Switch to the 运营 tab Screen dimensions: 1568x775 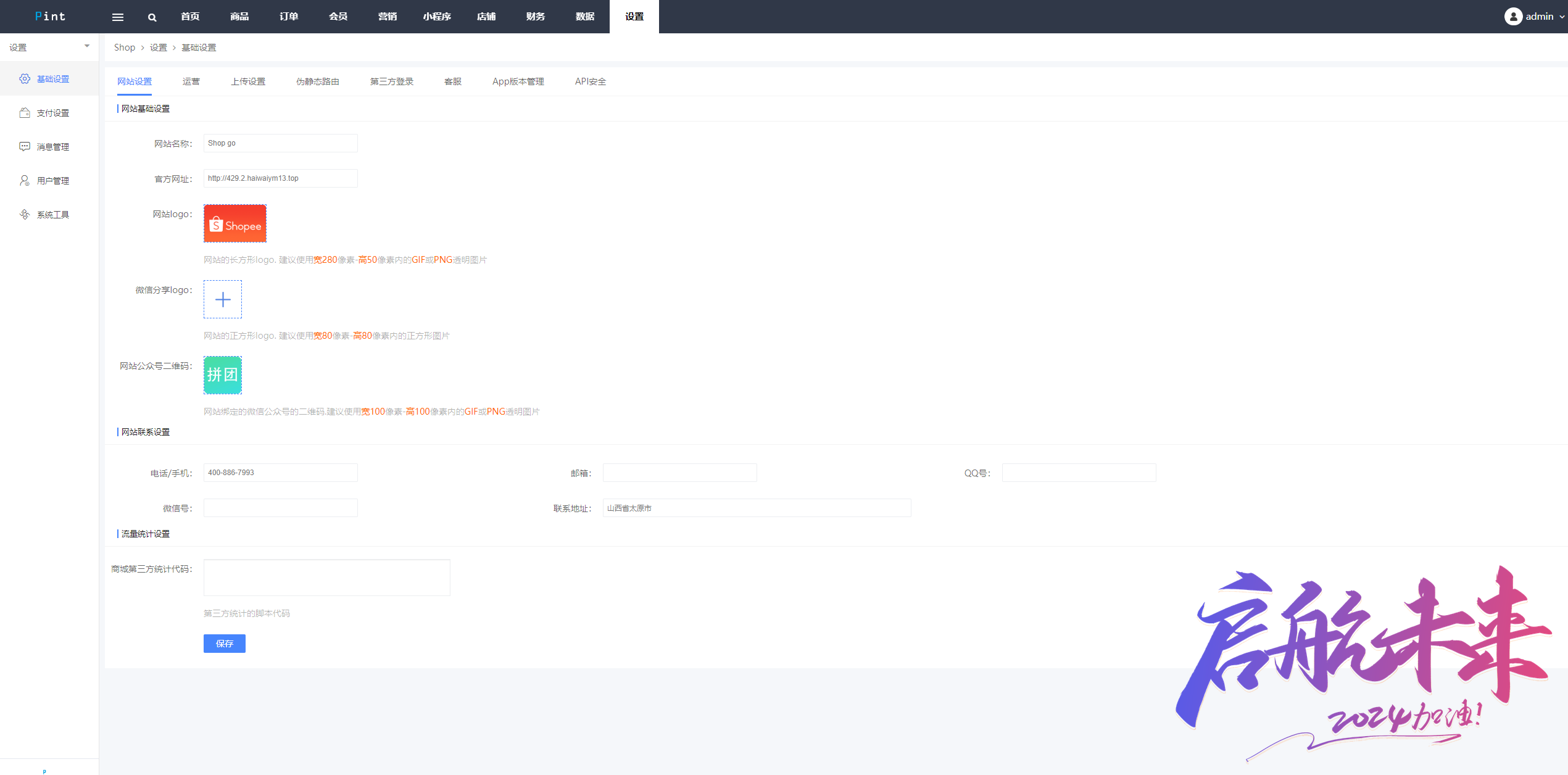(191, 81)
